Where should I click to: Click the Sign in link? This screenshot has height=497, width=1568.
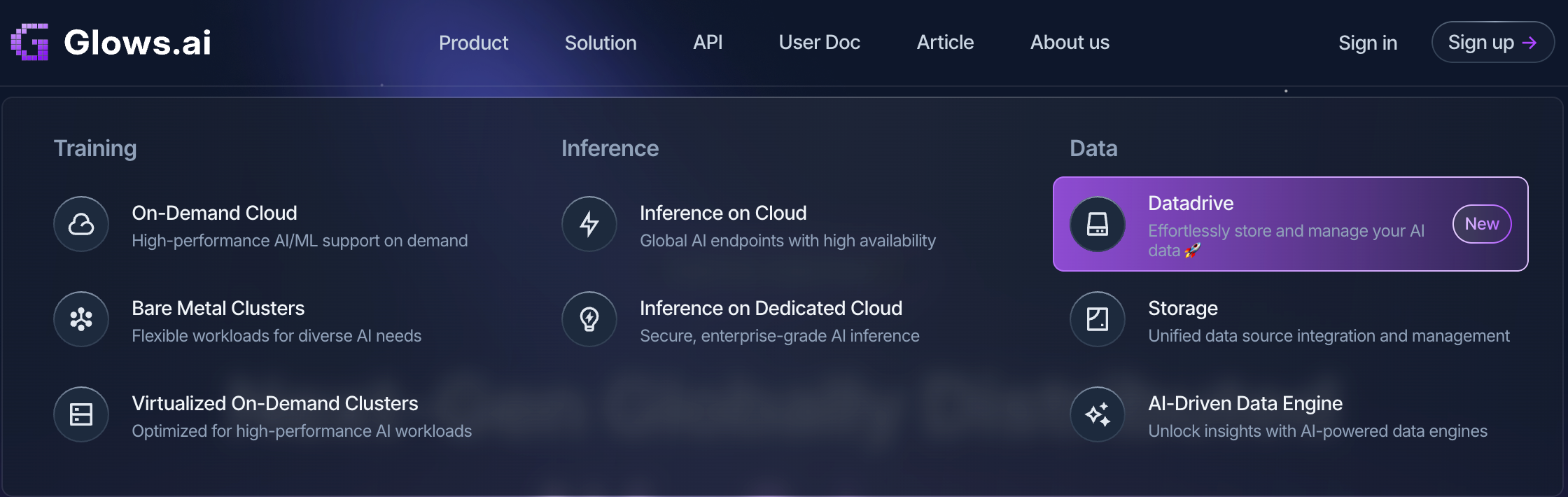coord(1367,43)
